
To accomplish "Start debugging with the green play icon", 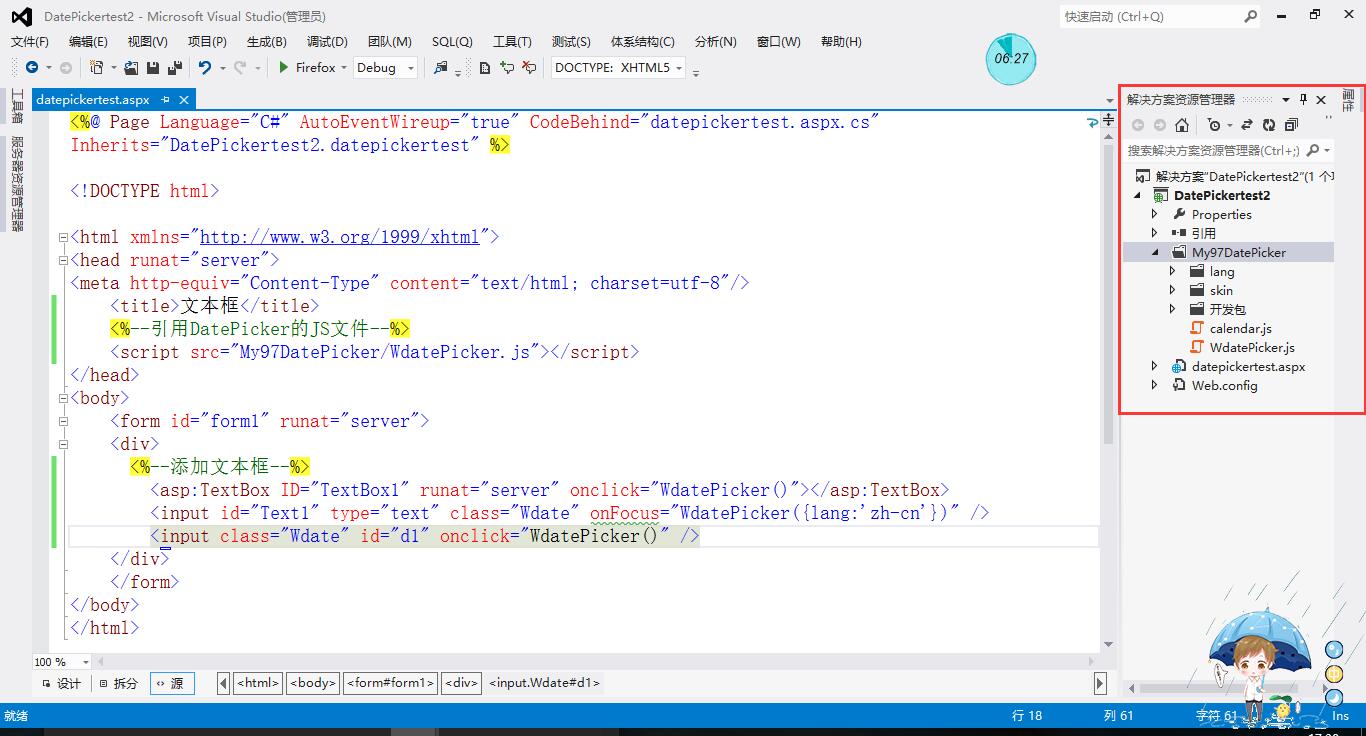I will 284,68.
